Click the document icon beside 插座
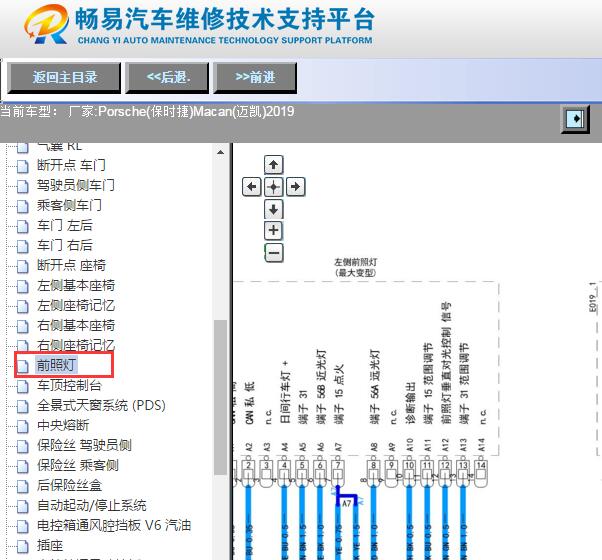Screen dimensions: 602x560 [x=23, y=546]
